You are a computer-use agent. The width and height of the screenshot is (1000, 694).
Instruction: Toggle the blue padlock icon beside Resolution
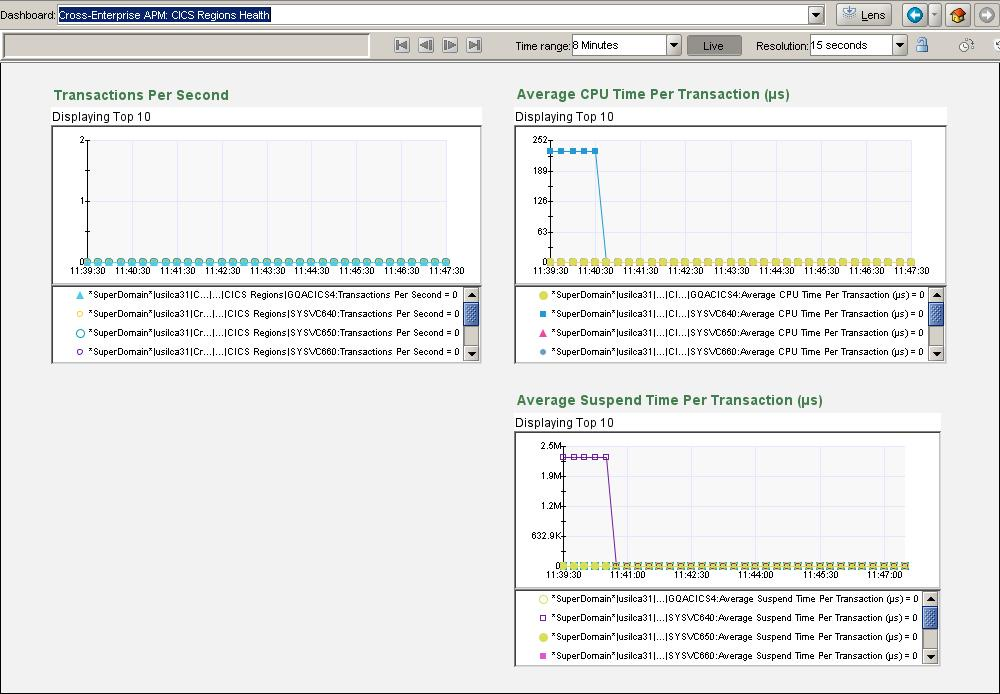pos(922,45)
